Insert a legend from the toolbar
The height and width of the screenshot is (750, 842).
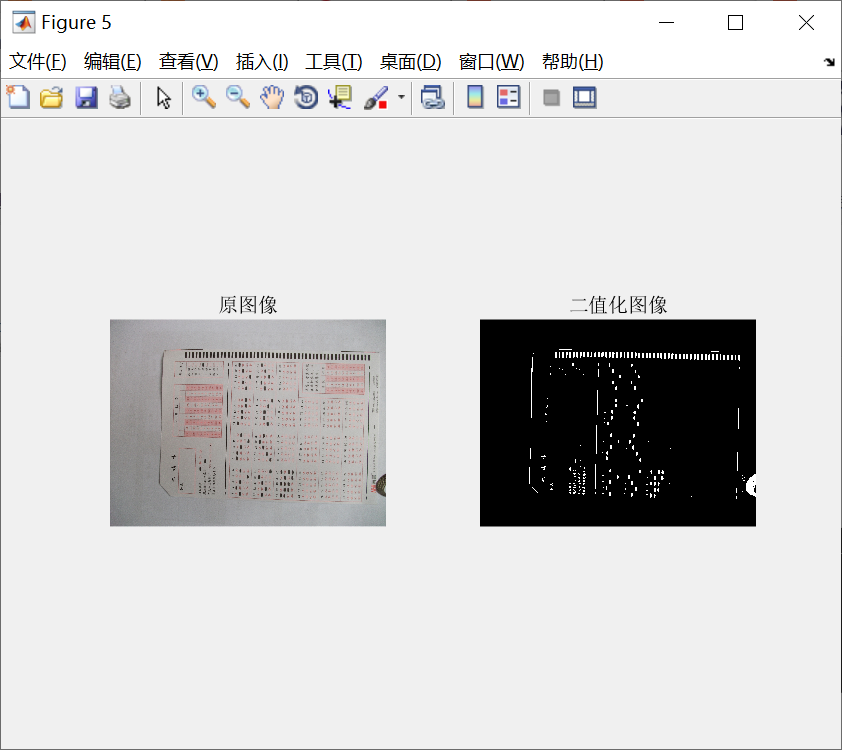pyautogui.click(x=509, y=98)
